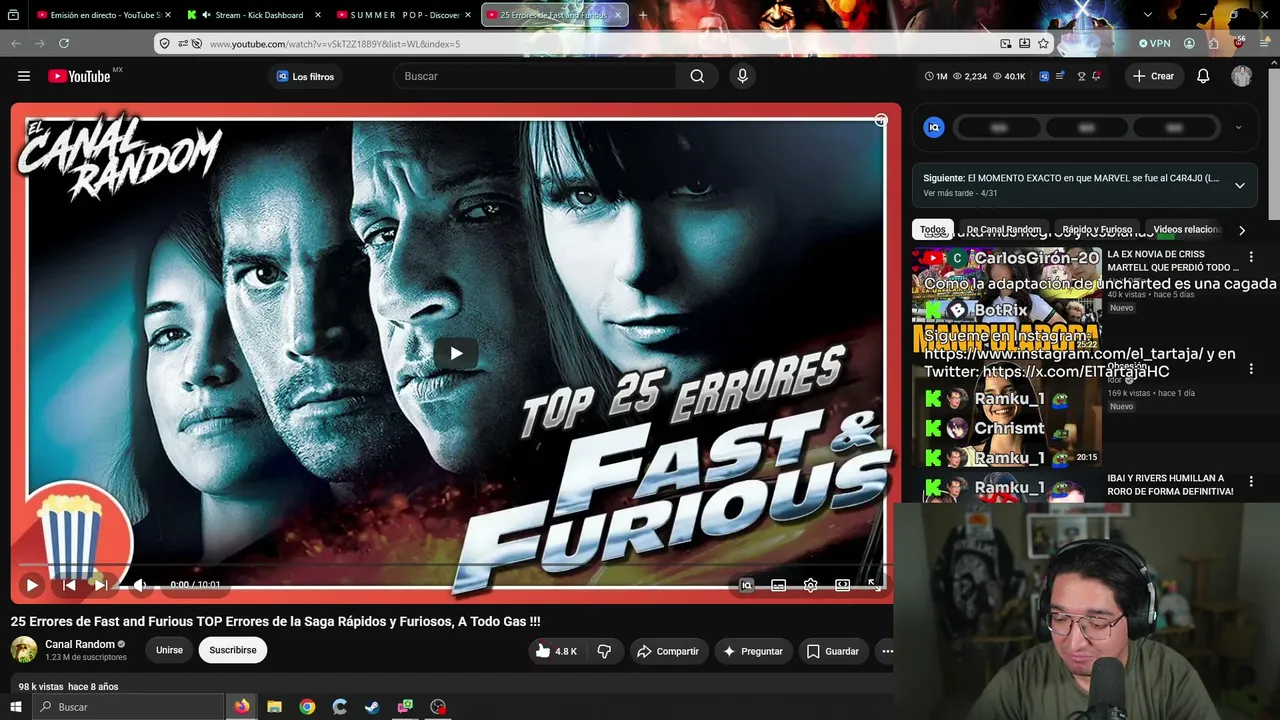Start voice search with microphone icon
1280x720 pixels.
[742, 76]
